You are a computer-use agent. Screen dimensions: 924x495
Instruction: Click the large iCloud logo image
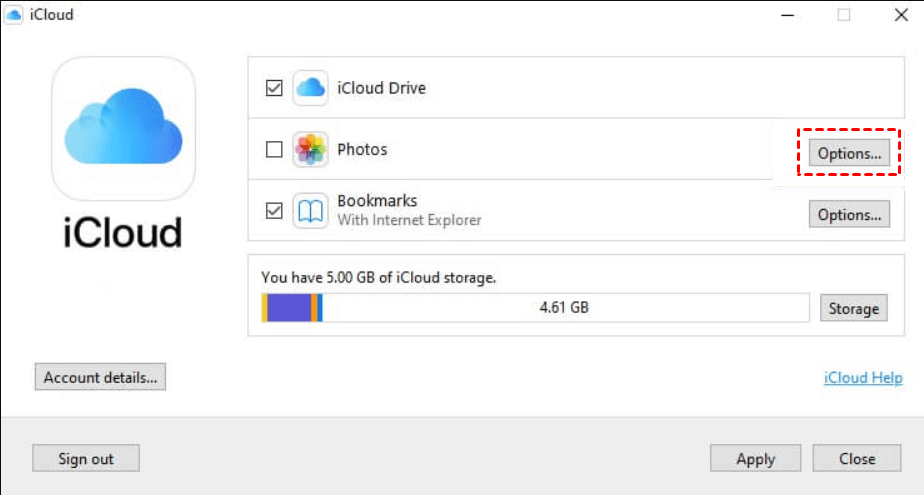(x=123, y=127)
